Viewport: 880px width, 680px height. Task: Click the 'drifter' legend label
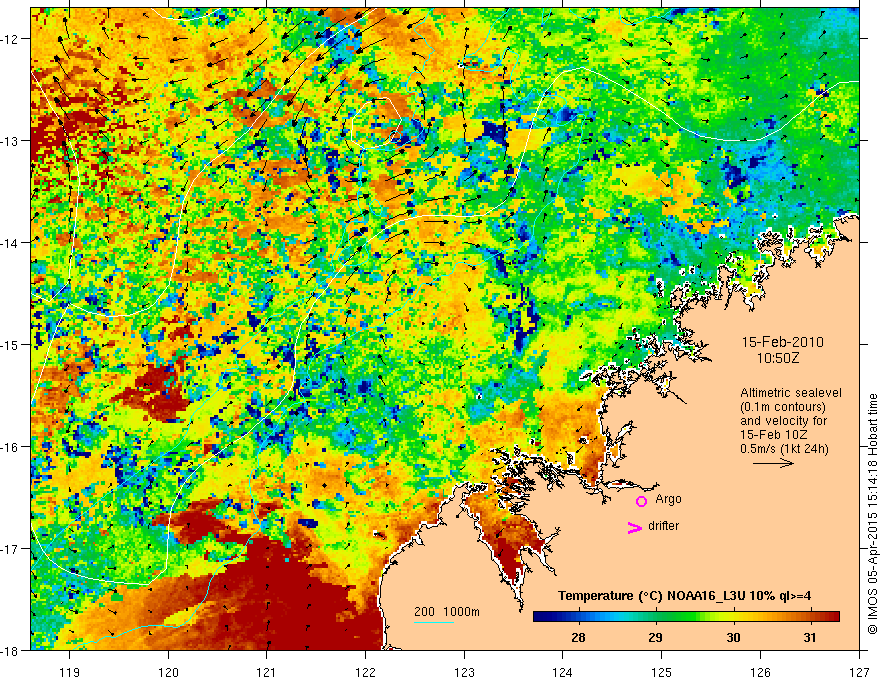[x=663, y=526]
